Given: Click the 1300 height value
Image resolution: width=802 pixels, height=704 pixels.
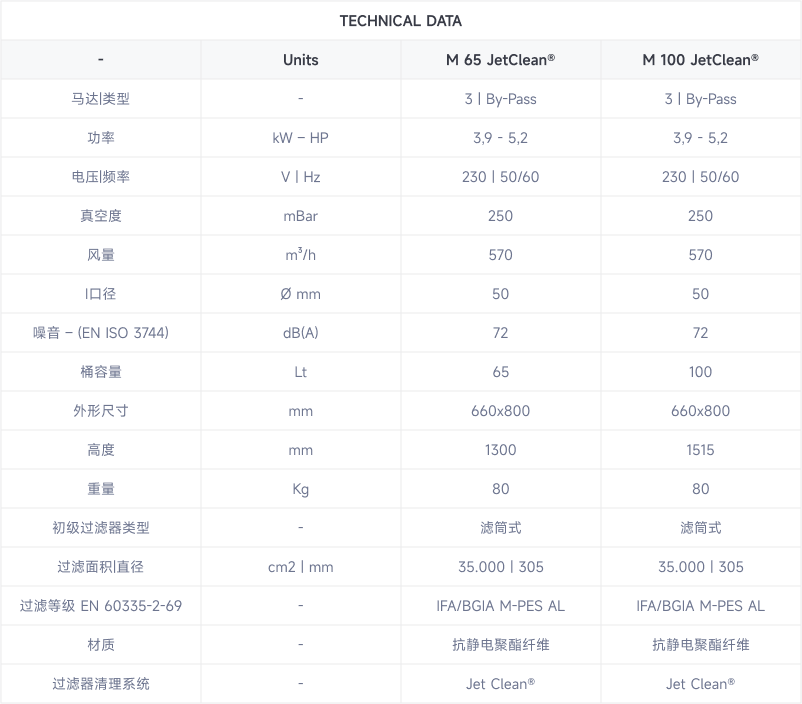Looking at the screenshot, I should point(500,450).
